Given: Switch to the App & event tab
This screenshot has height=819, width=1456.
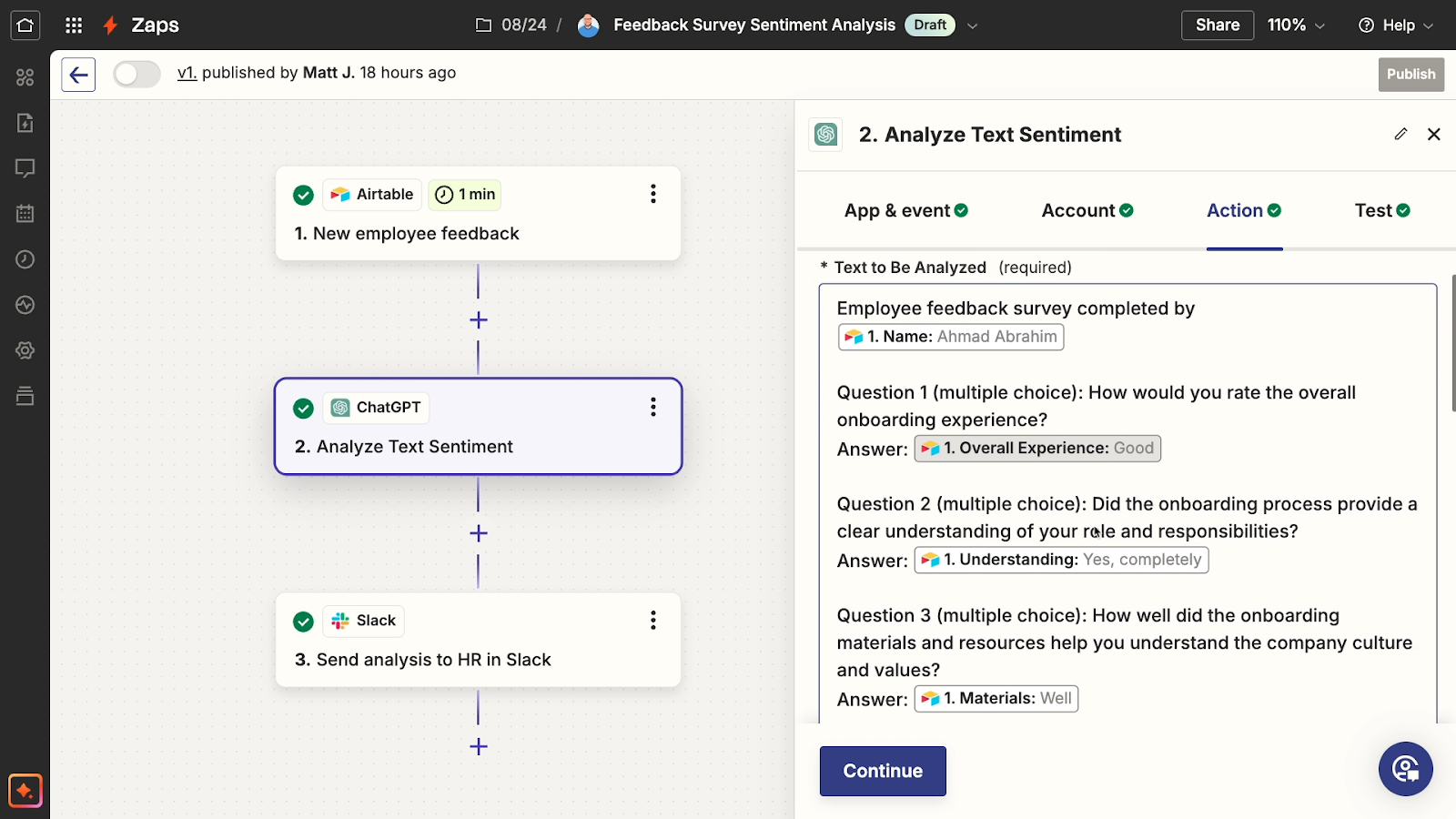Looking at the screenshot, I should 906,211.
